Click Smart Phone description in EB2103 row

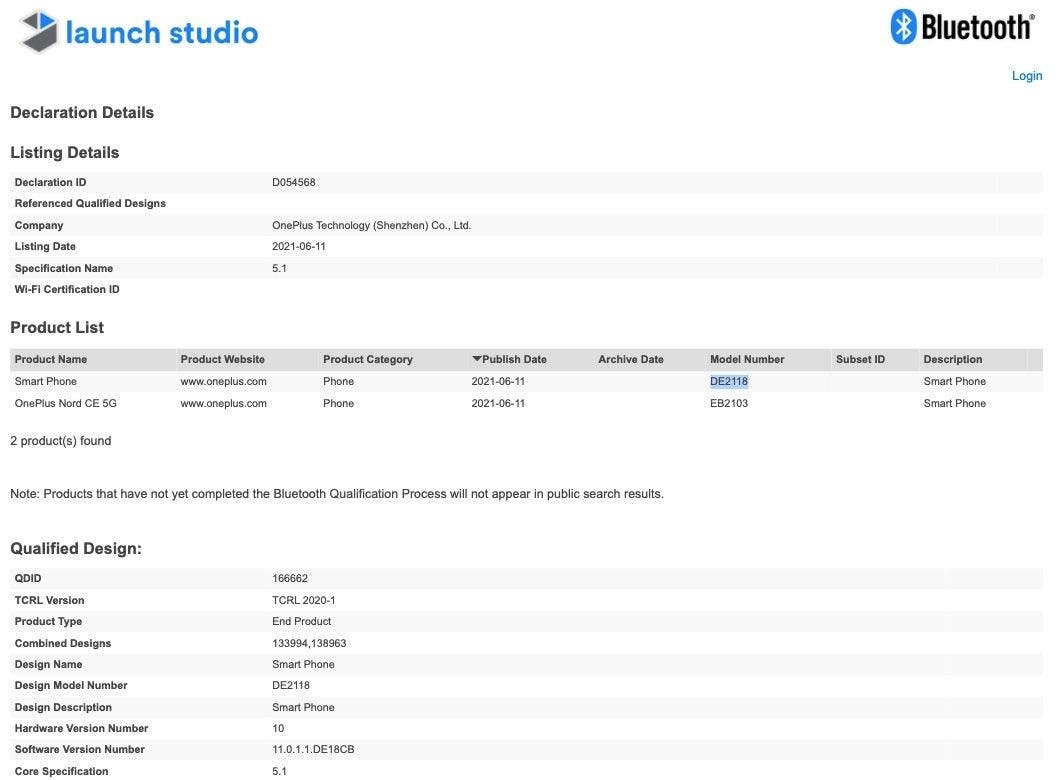coord(955,403)
